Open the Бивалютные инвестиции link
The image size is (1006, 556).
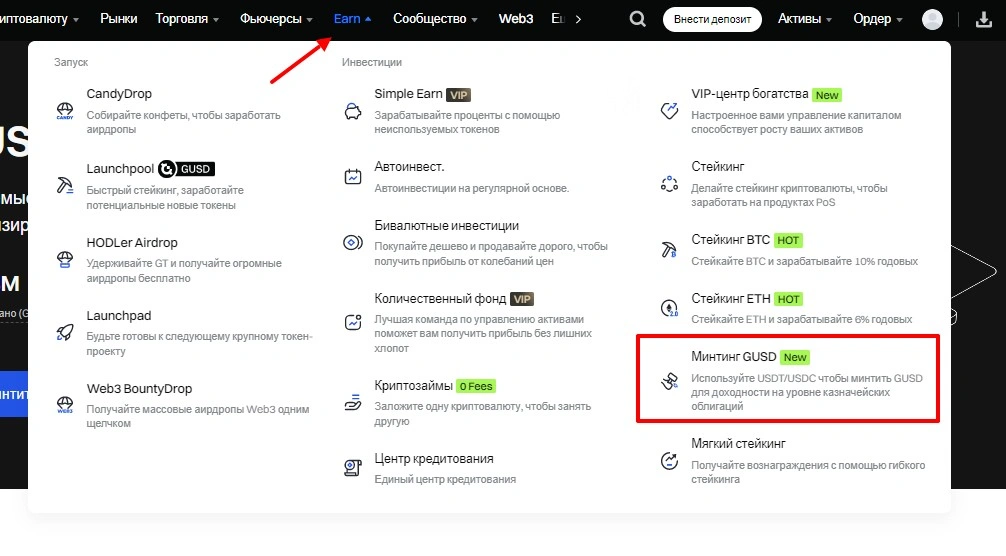pos(447,226)
